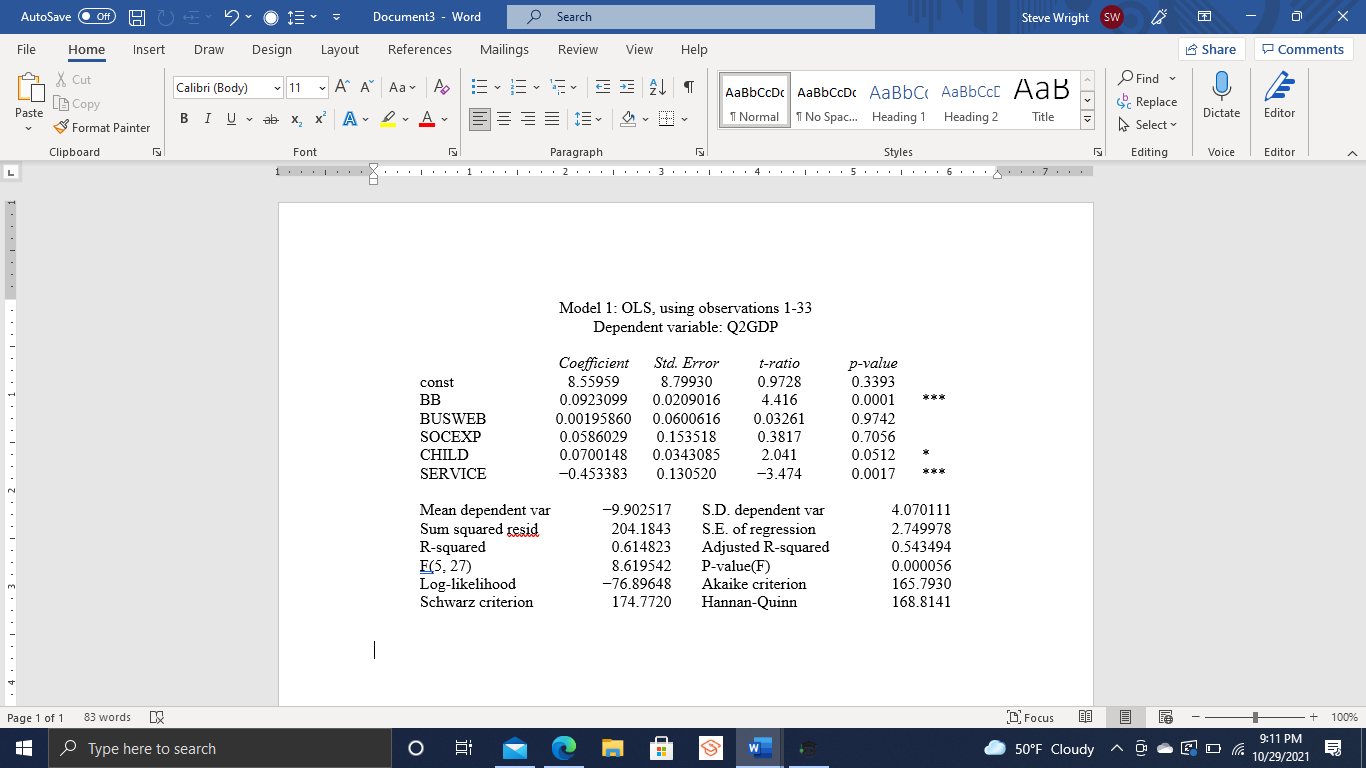The width and height of the screenshot is (1366, 768).
Task: Decrease the paragraph indent
Action: (603, 88)
